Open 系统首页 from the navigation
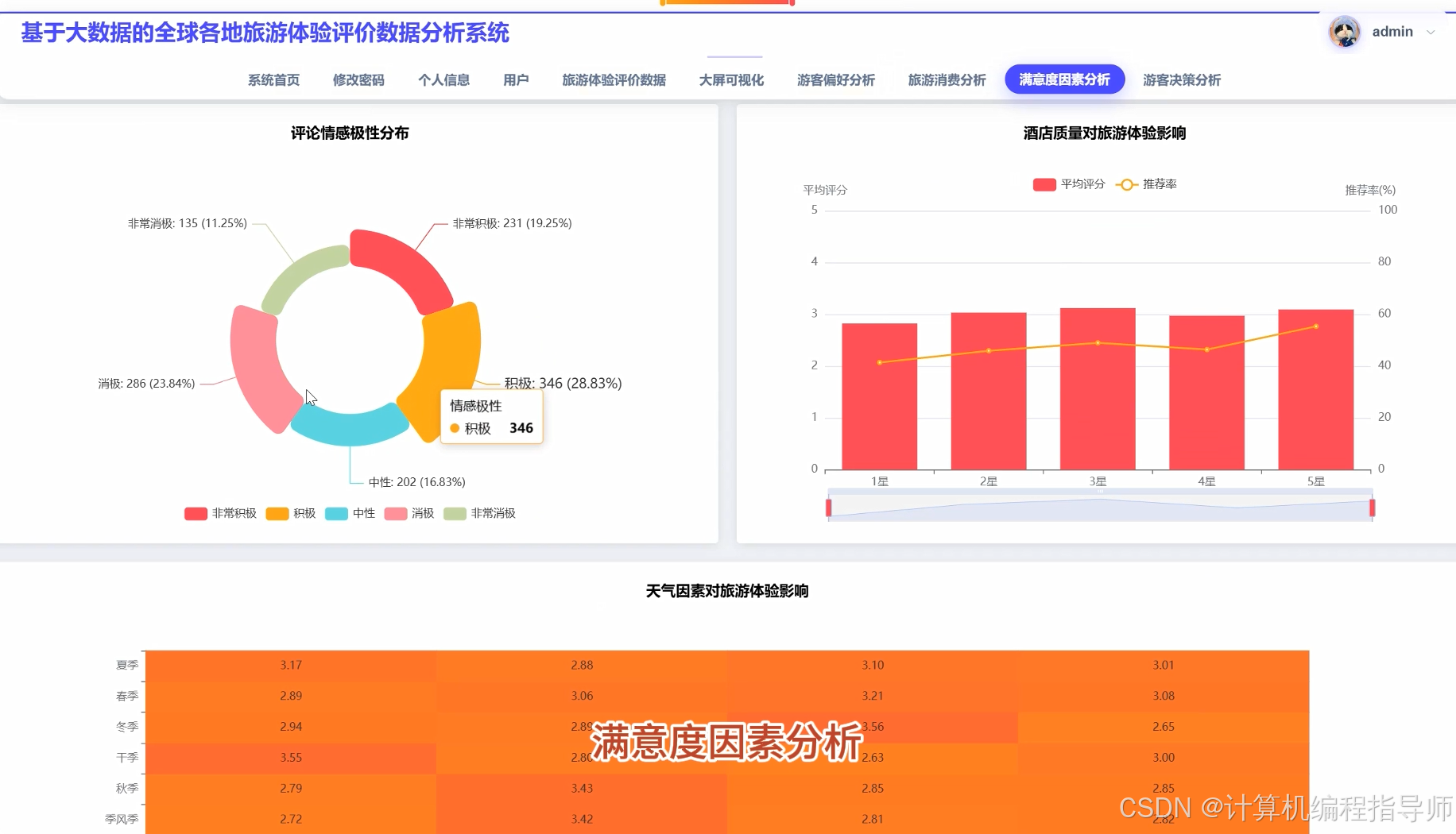Viewport: 1456px width, 834px height. coord(273,79)
